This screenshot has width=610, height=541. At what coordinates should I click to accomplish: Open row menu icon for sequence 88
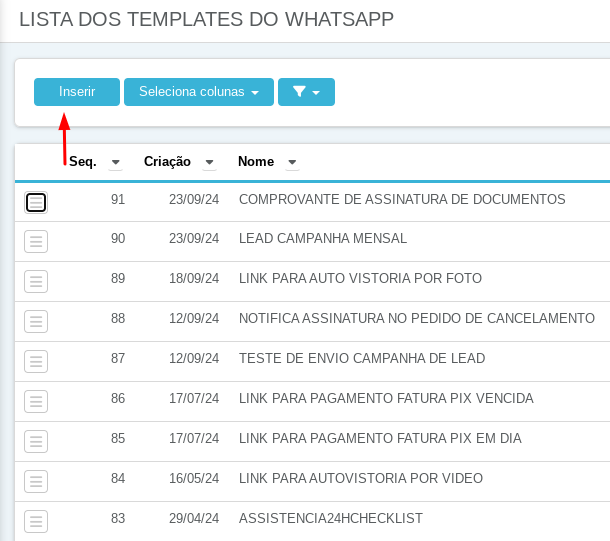36,321
